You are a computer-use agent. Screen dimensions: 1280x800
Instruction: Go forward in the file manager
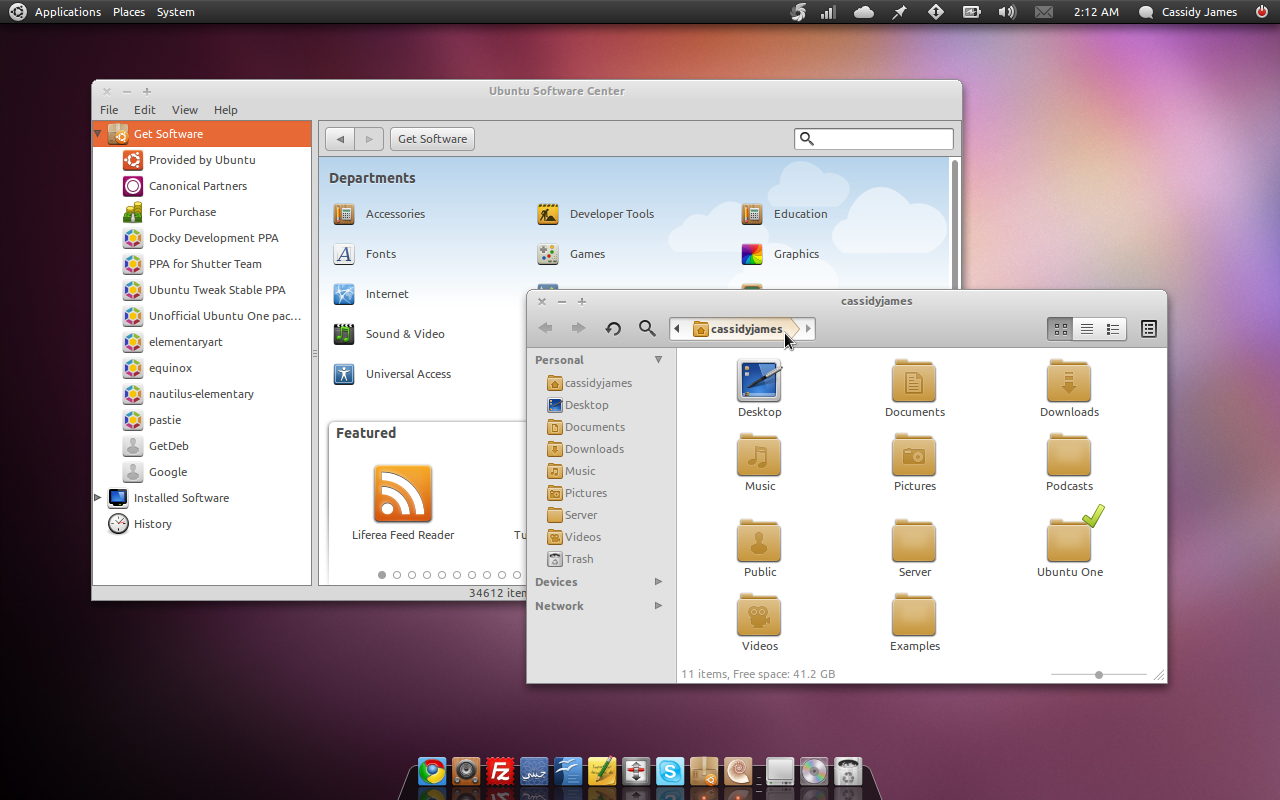click(578, 328)
